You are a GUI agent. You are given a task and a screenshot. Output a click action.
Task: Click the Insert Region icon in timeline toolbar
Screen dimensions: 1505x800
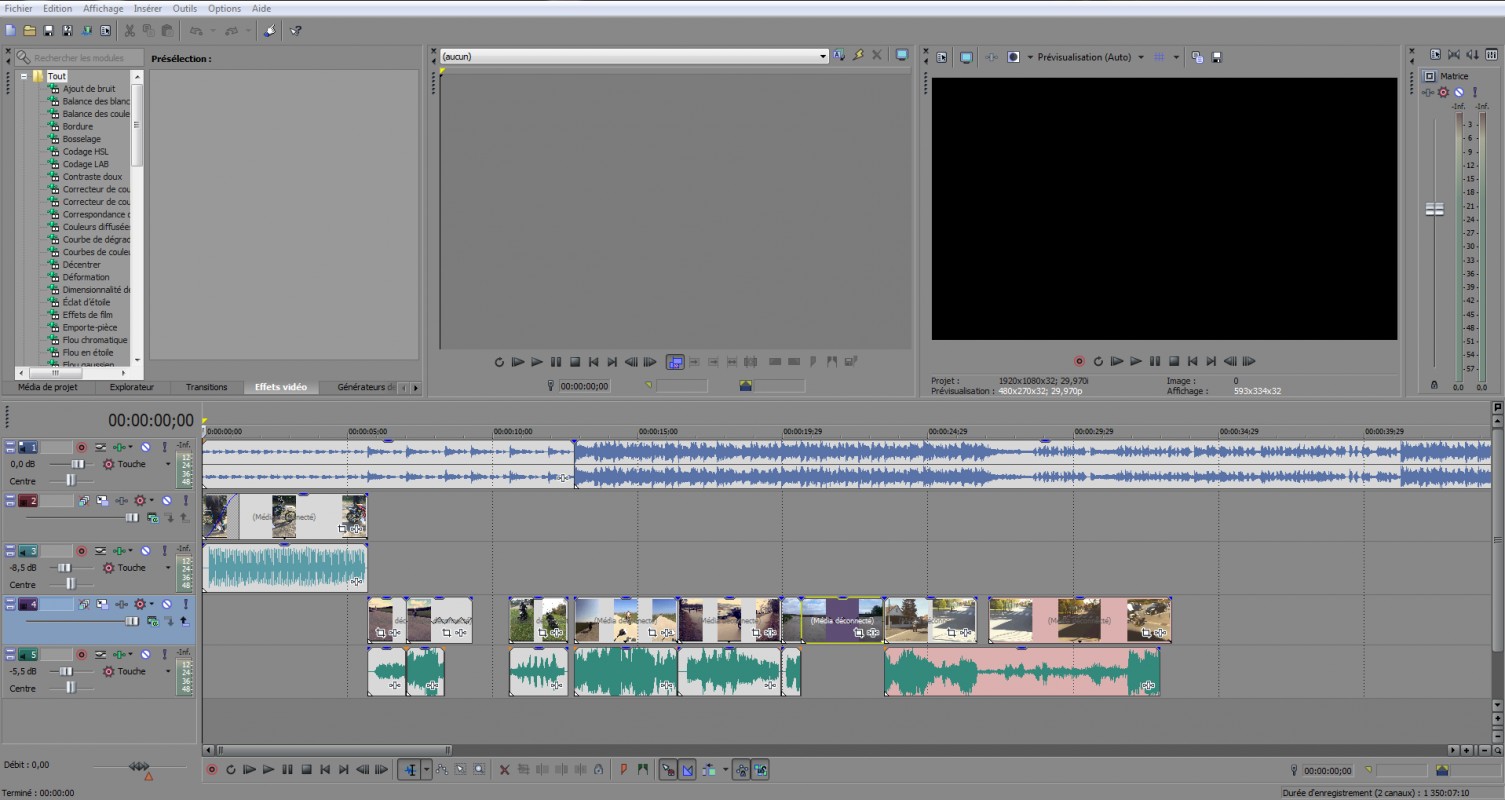click(x=642, y=770)
